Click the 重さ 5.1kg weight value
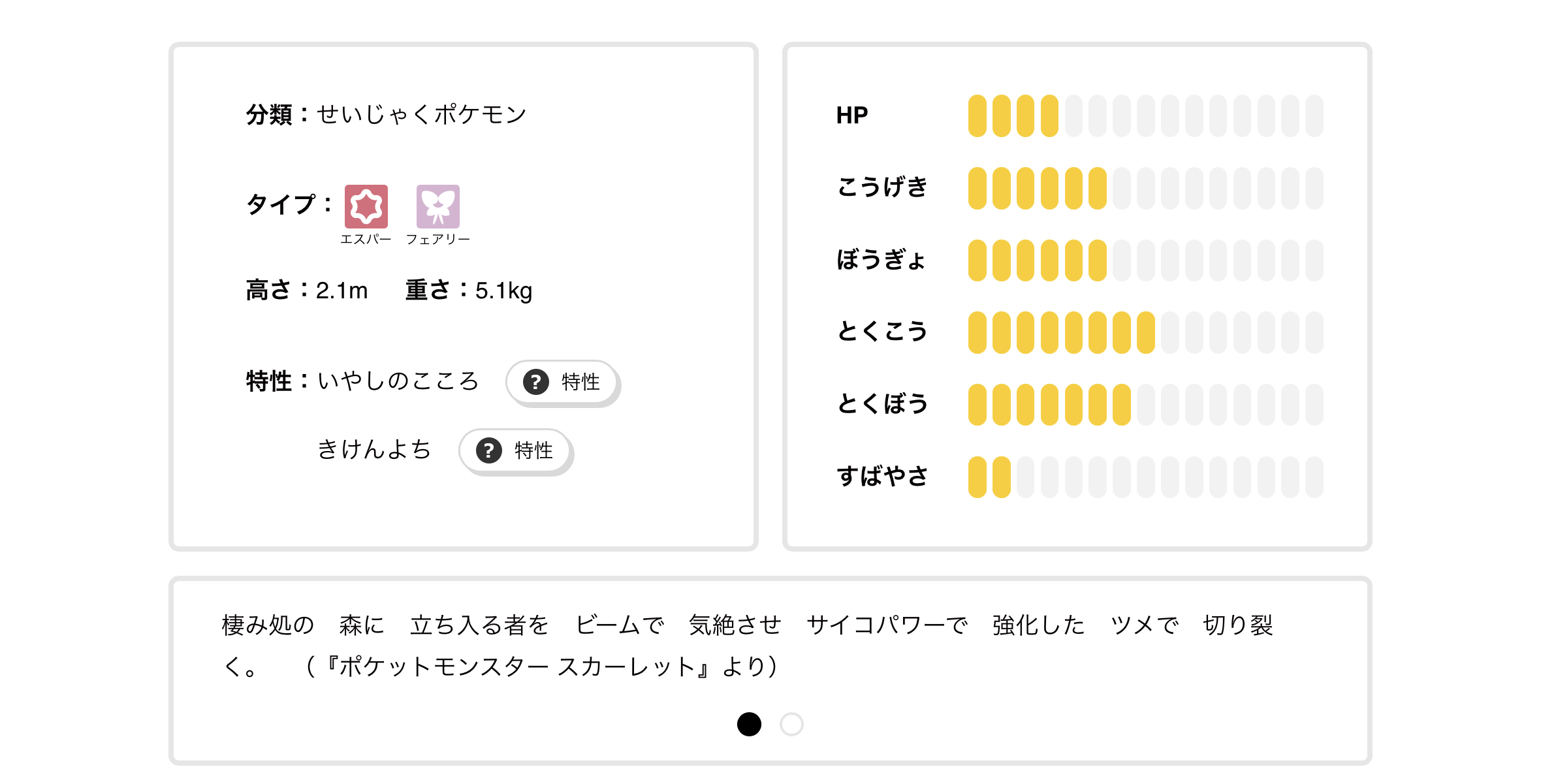1541x784 pixels. tap(503, 290)
